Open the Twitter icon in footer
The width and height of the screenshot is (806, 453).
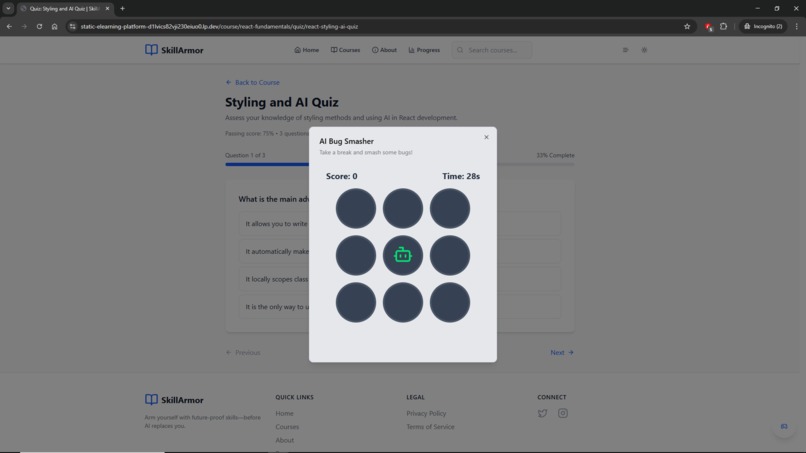pyautogui.click(x=542, y=413)
